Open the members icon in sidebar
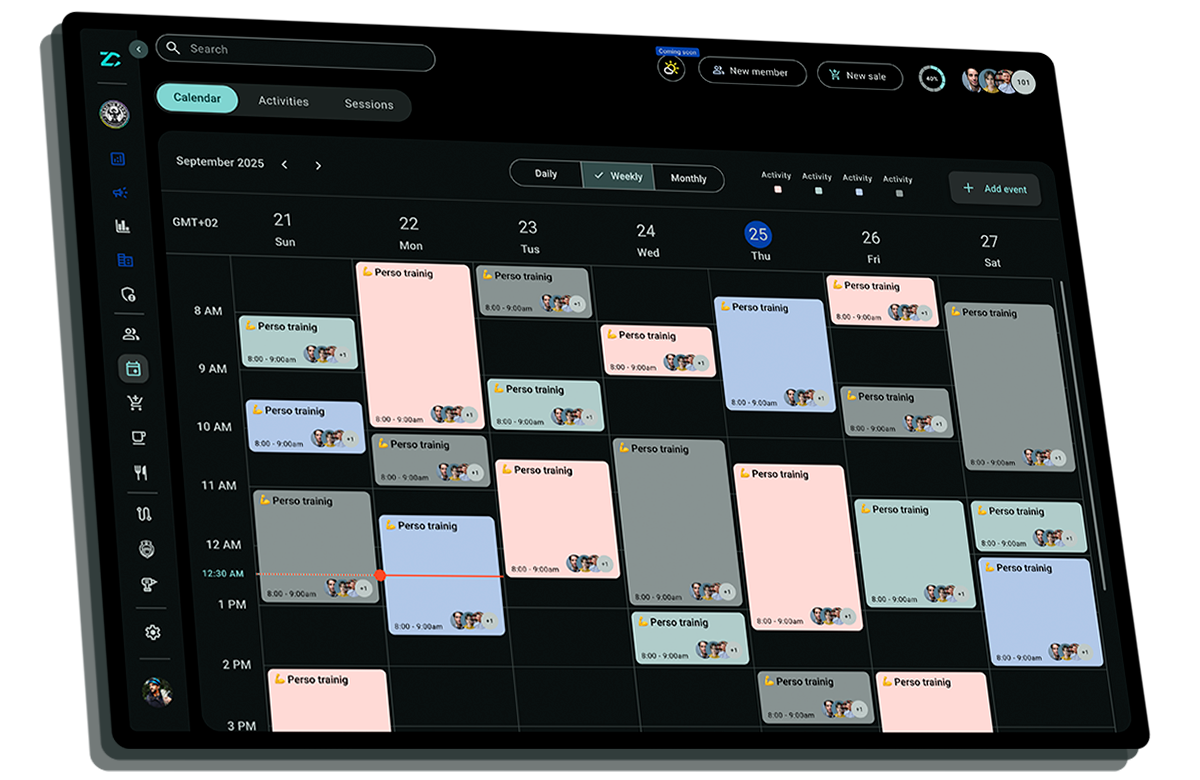This screenshot has height=780, width=1200. click(x=130, y=334)
